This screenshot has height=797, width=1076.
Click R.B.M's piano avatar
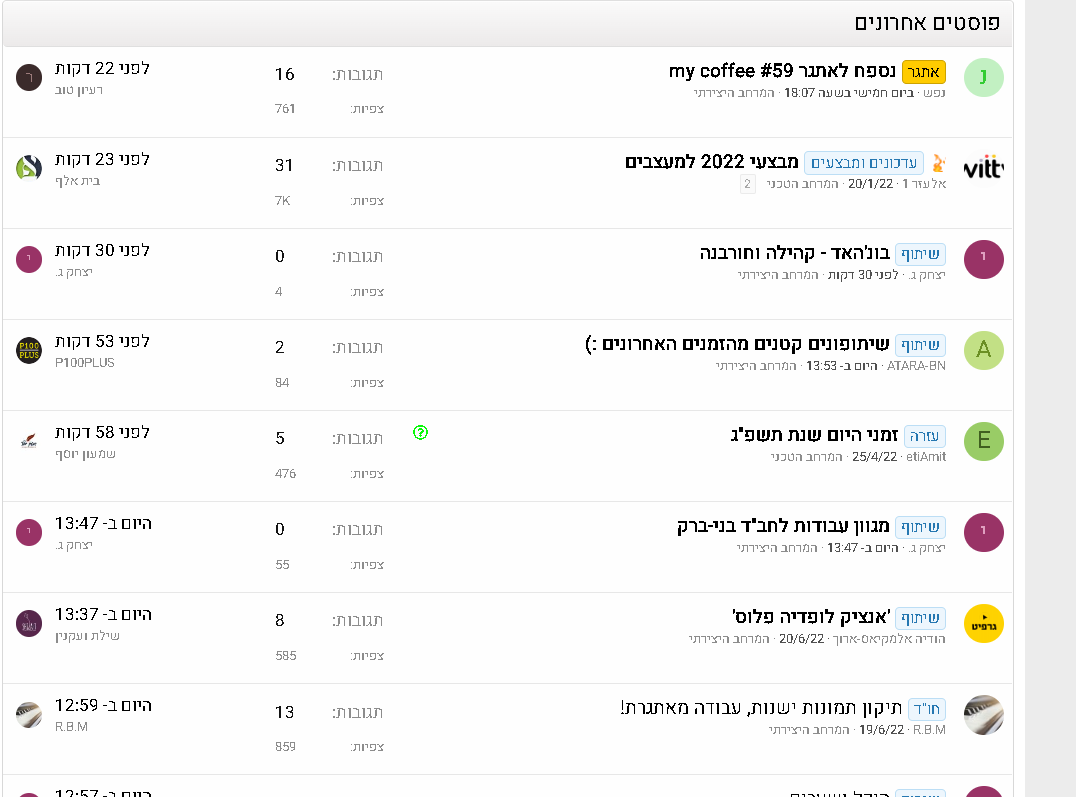pos(983,714)
